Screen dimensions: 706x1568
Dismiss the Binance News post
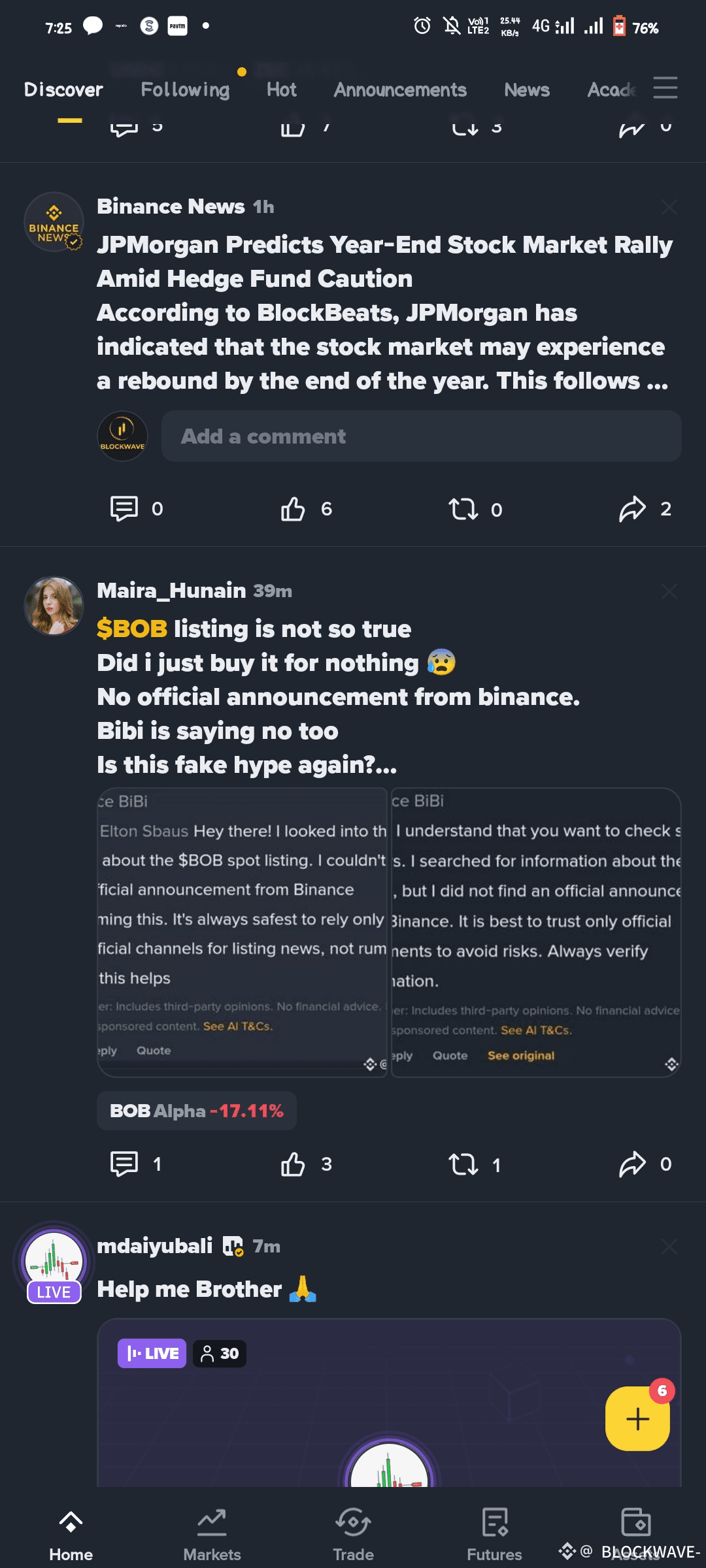pyautogui.click(x=669, y=208)
